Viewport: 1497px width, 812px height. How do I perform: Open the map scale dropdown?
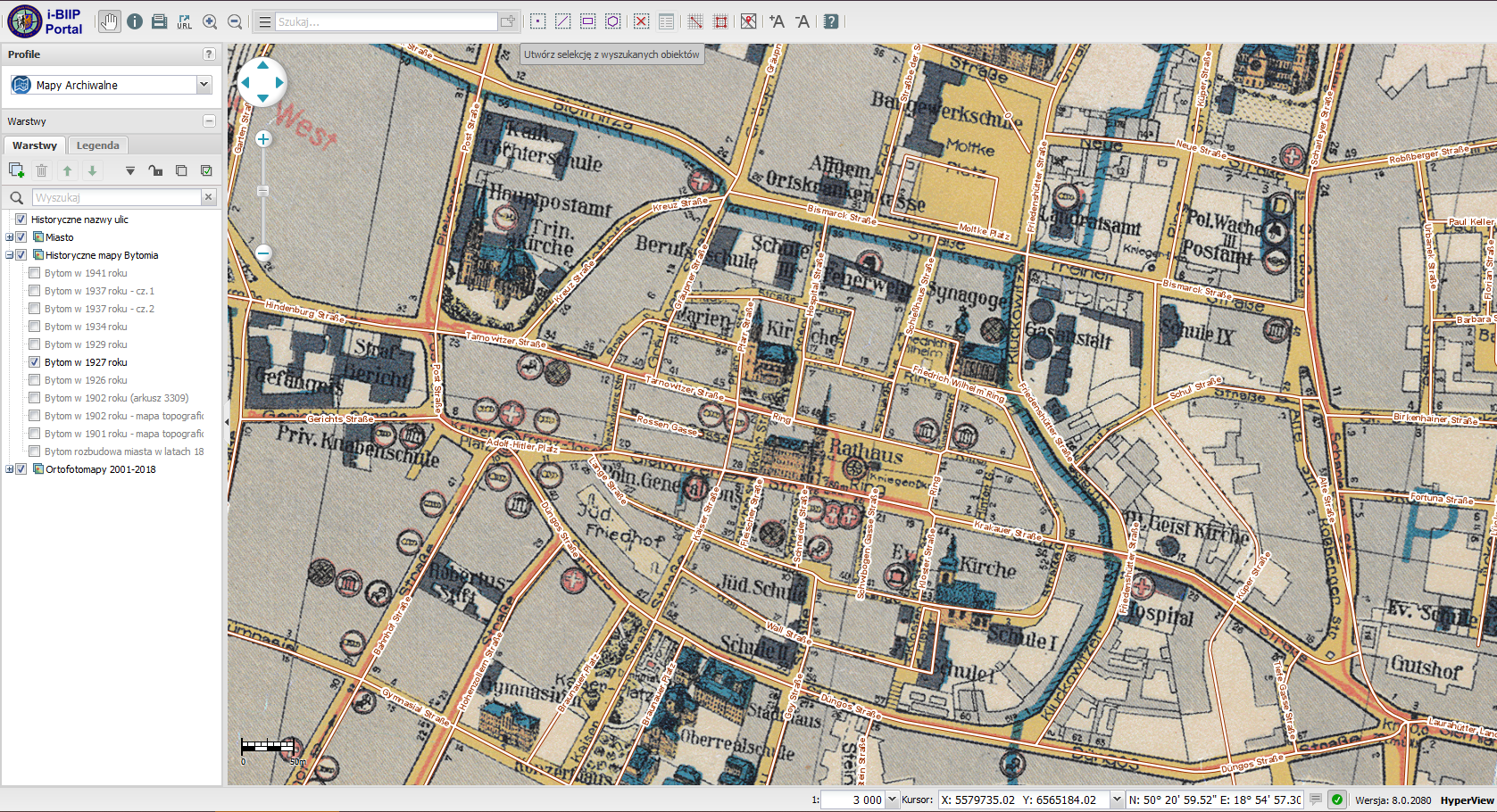coord(892,800)
